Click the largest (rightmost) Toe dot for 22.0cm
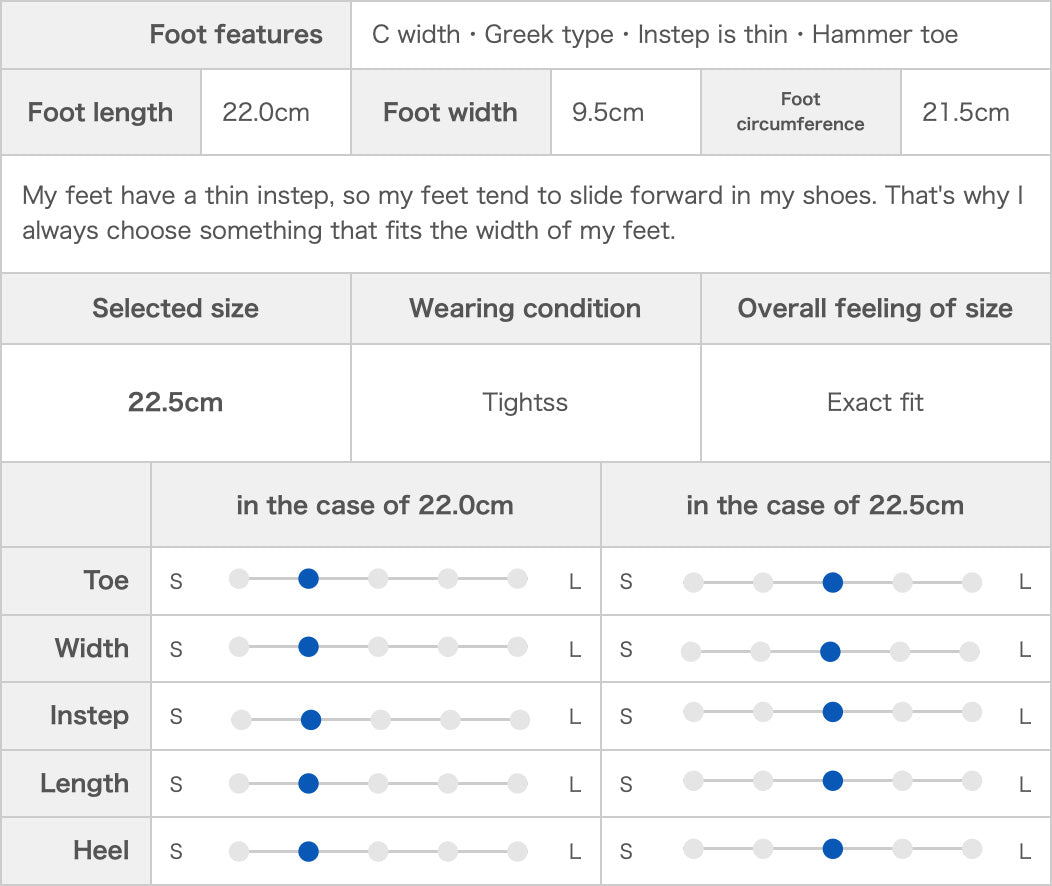This screenshot has height=886, width=1052. 517,578
